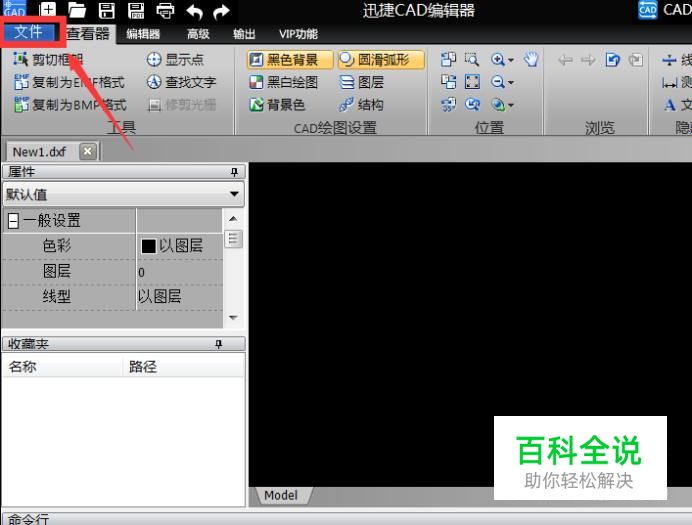This screenshot has height=525, width=692.
Task: Switch to the 查看器 tab
Action: point(88,34)
